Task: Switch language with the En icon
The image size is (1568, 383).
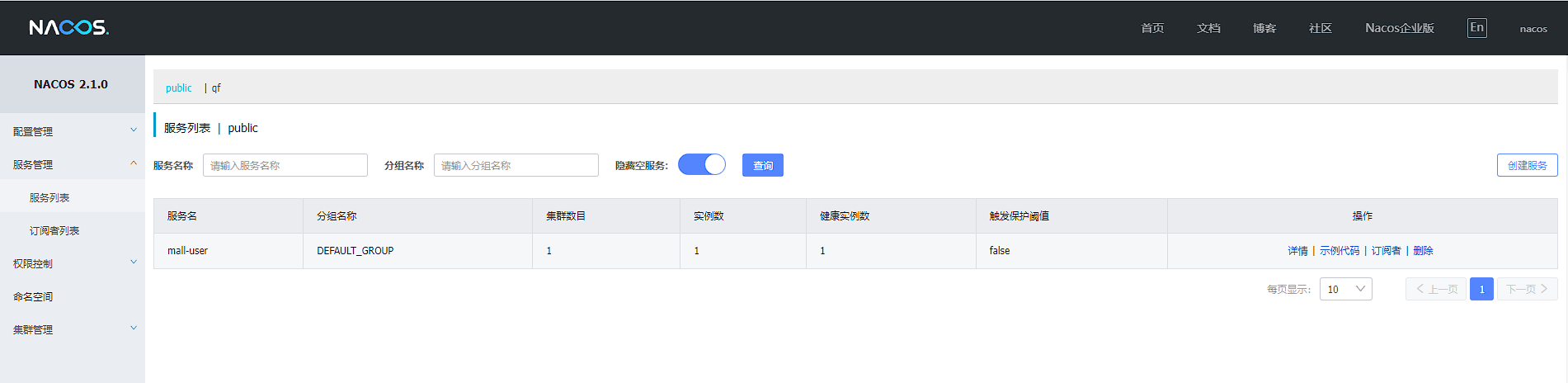Action: [1476, 28]
